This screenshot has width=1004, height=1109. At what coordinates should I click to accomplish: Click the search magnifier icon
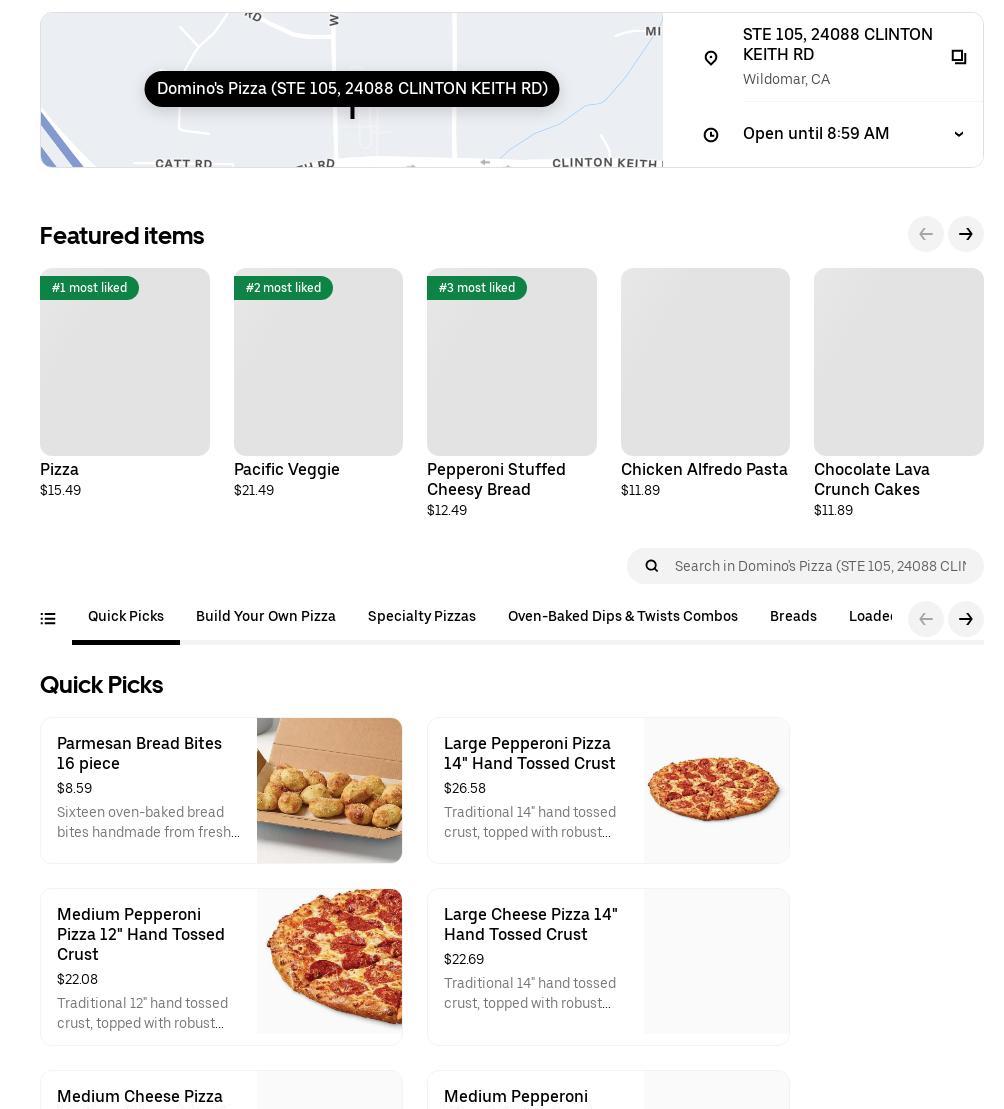pos(652,566)
